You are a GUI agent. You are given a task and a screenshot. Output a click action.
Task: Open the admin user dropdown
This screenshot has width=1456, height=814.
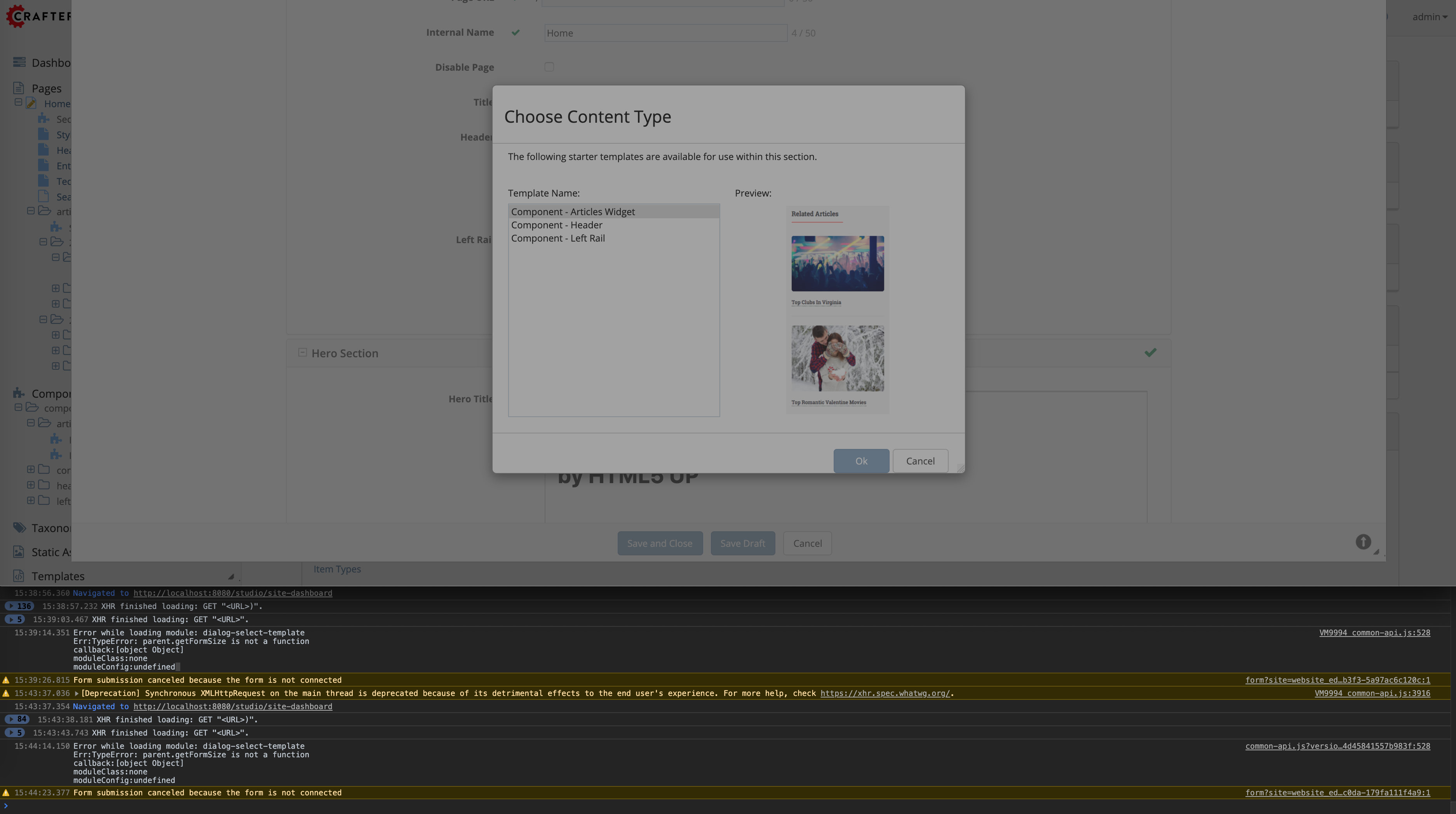(x=1430, y=17)
